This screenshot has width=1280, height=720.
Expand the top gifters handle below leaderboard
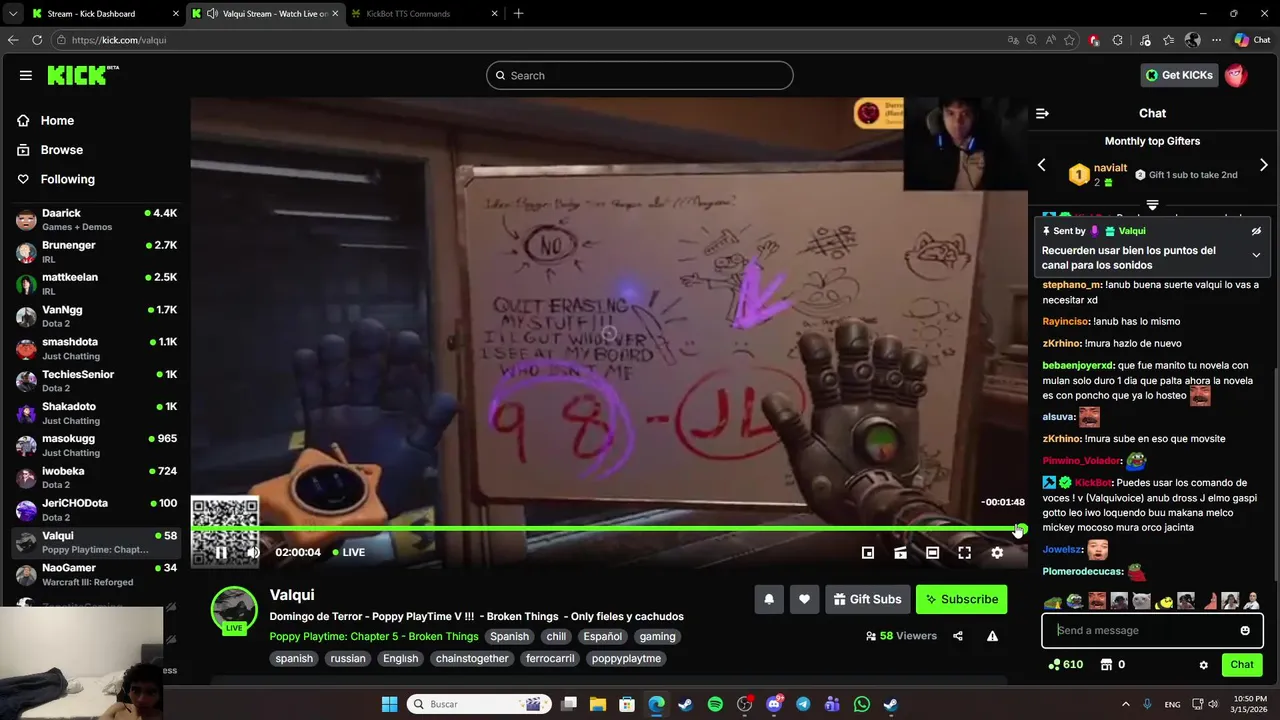[1152, 205]
